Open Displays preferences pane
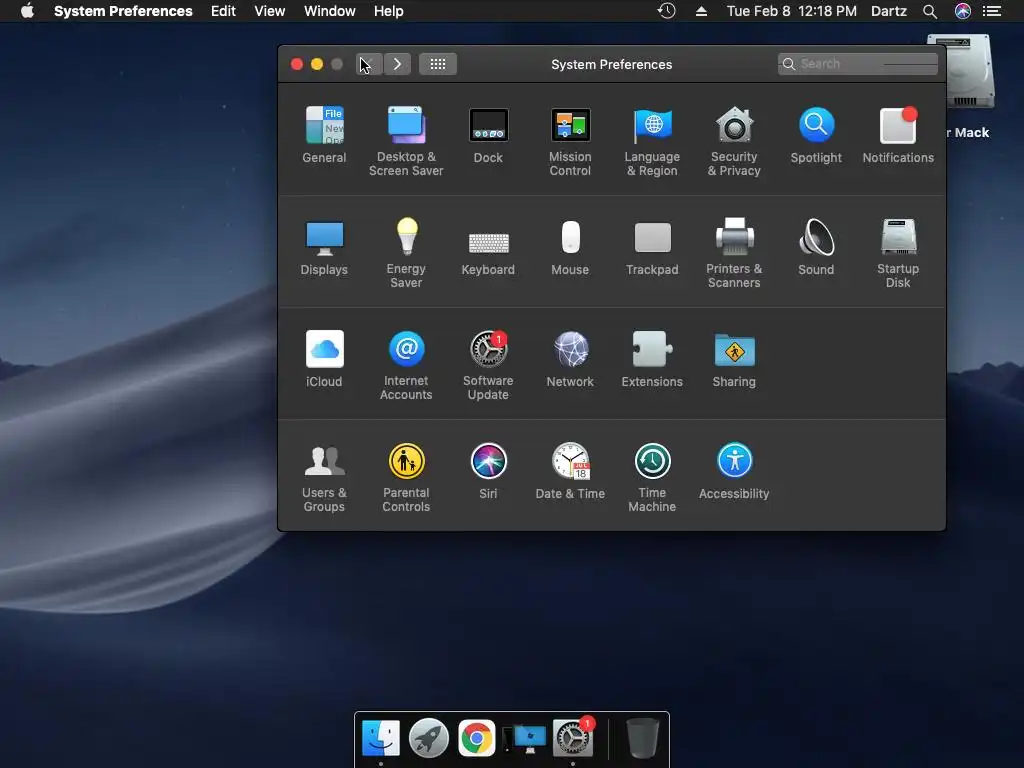Image resolution: width=1024 pixels, height=768 pixels. coord(324,247)
